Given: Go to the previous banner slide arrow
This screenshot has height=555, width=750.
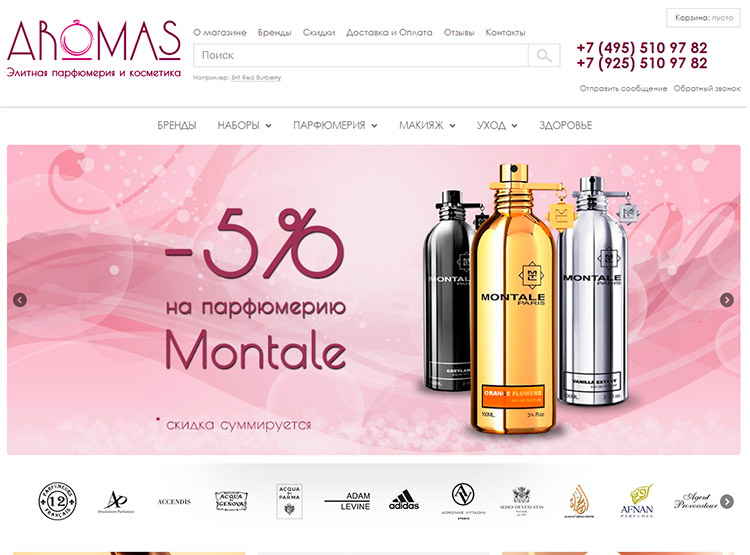Looking at the screenshot, I should pos(20,300).
